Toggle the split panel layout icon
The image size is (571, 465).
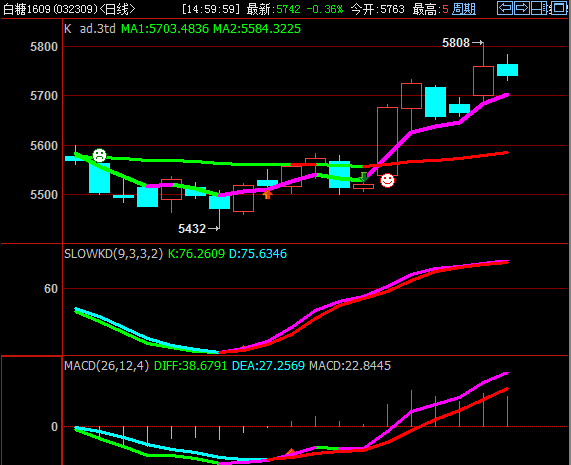pos(540,8)
